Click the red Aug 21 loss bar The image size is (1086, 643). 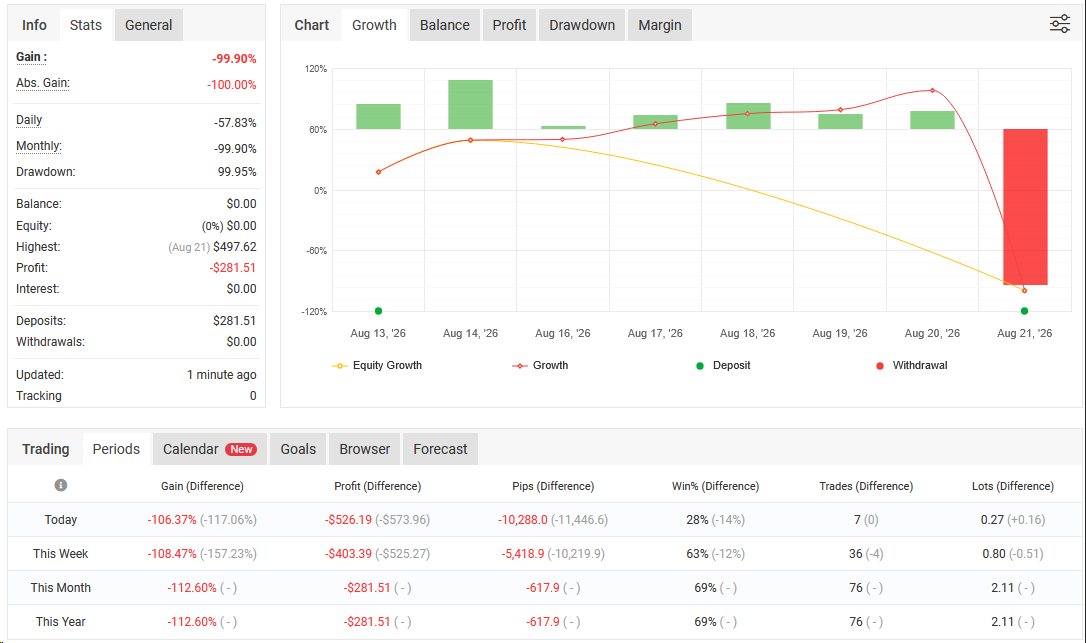point(1025,206)
